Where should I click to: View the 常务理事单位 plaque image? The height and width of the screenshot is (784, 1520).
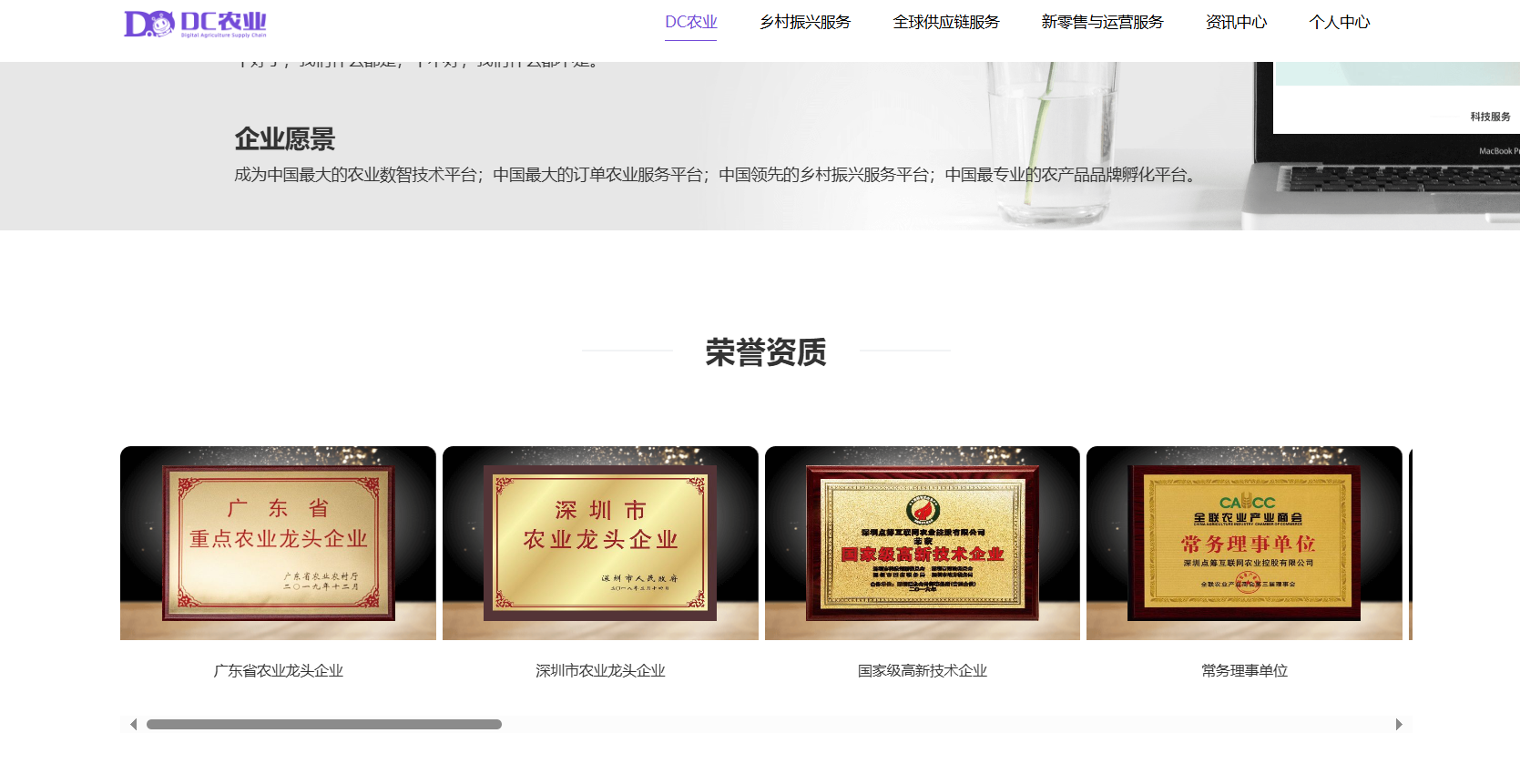coord(1244,543)
